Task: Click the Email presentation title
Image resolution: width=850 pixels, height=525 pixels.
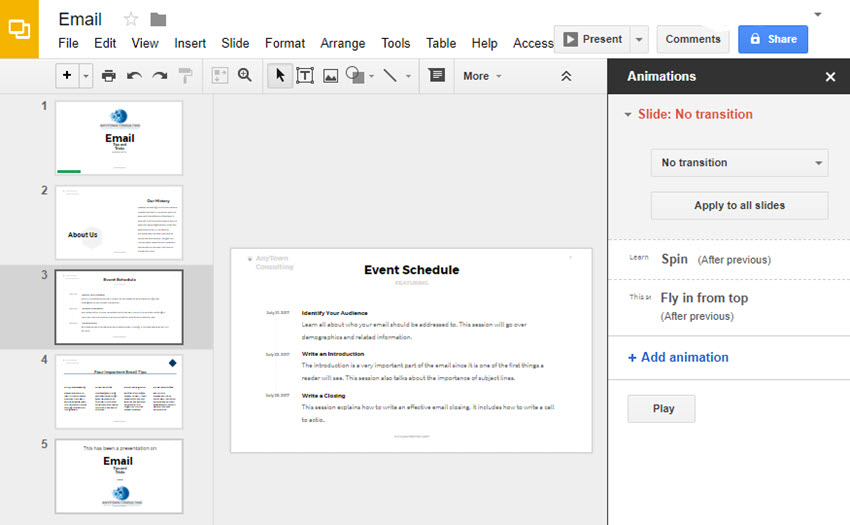Action: click(x=80, y=20)
